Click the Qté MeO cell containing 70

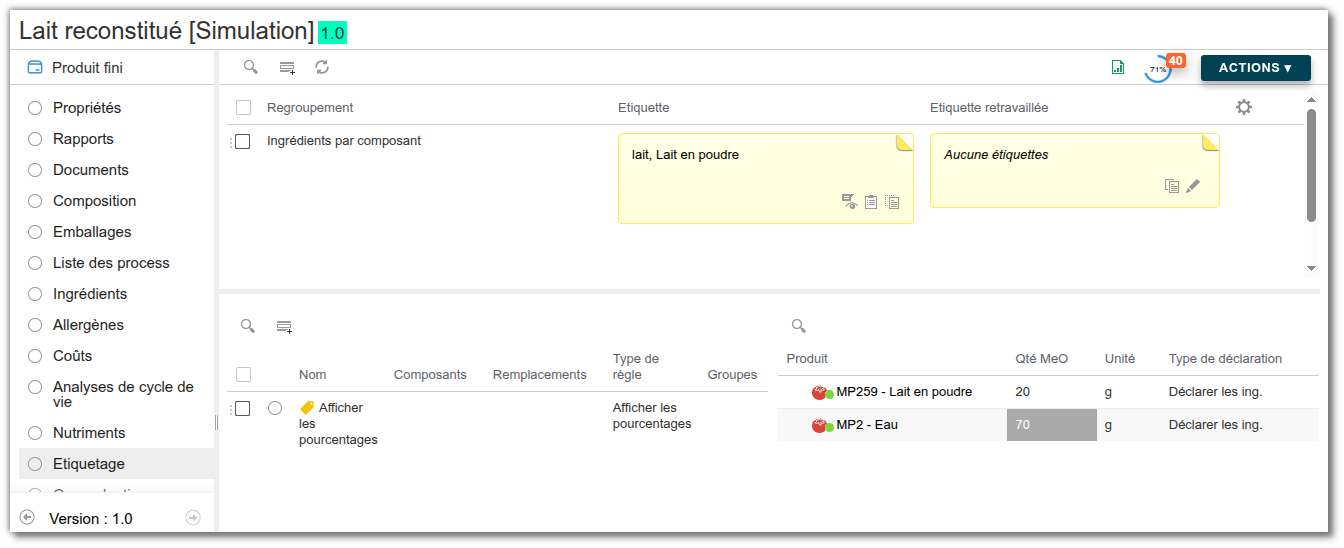click(1051, 425)
